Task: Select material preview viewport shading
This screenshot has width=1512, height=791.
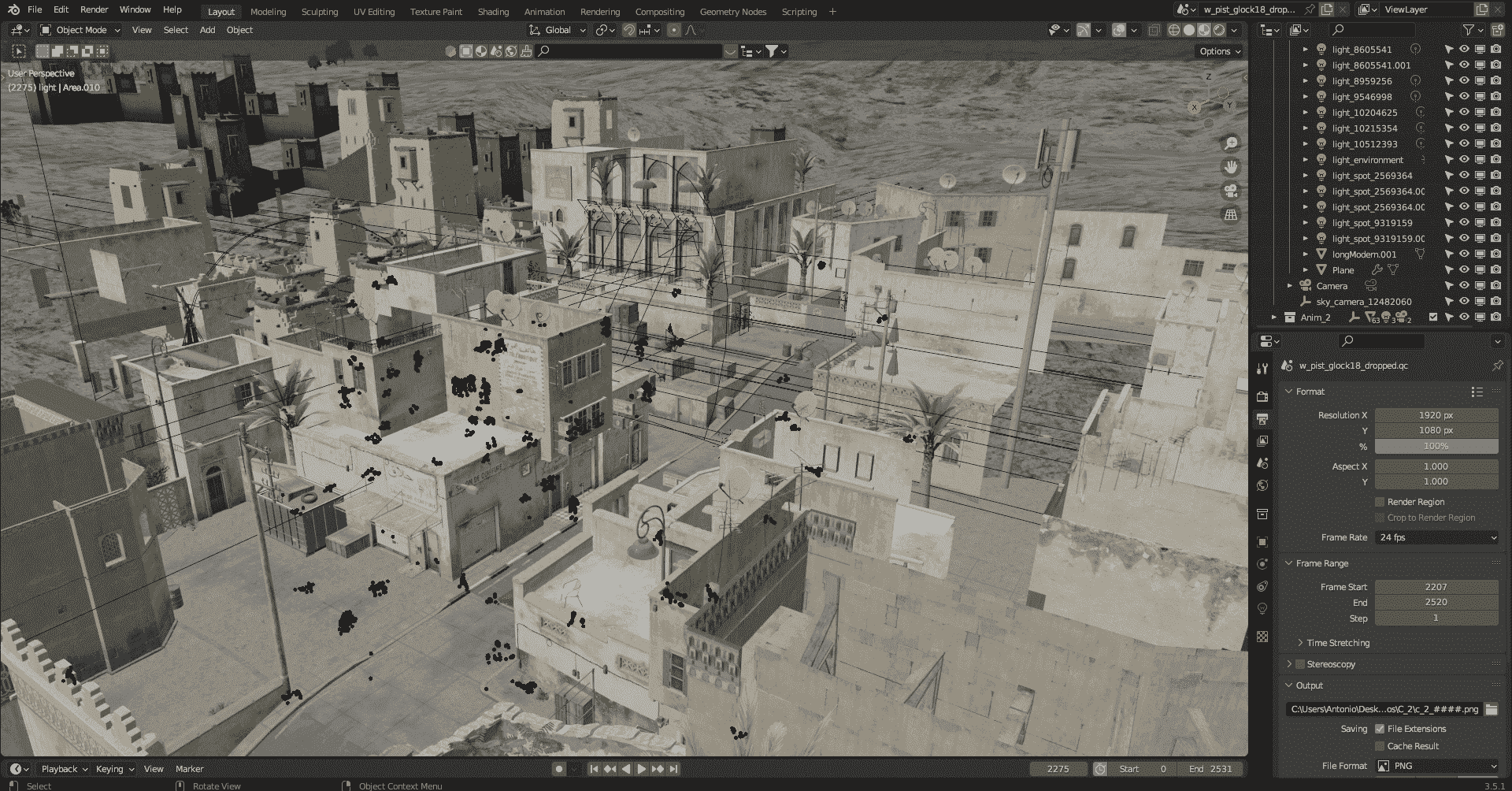Action: [x=1204, y=30]
